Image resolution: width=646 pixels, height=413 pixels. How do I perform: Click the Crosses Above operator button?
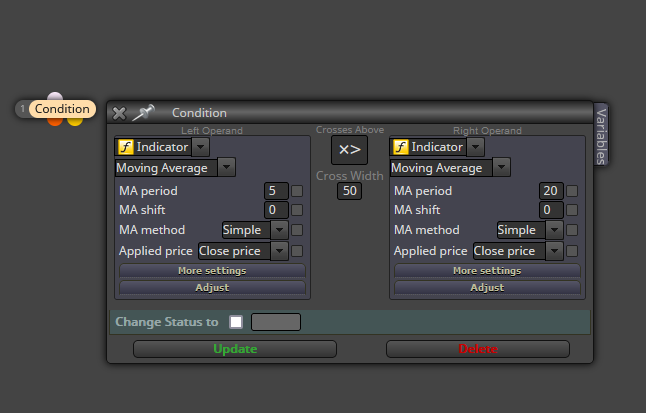point(349,150)
